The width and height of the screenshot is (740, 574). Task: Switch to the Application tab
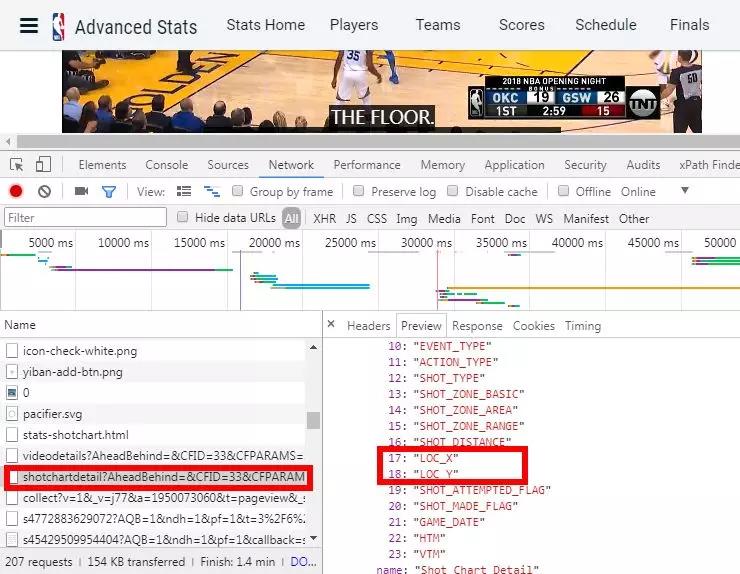(514, 165)
